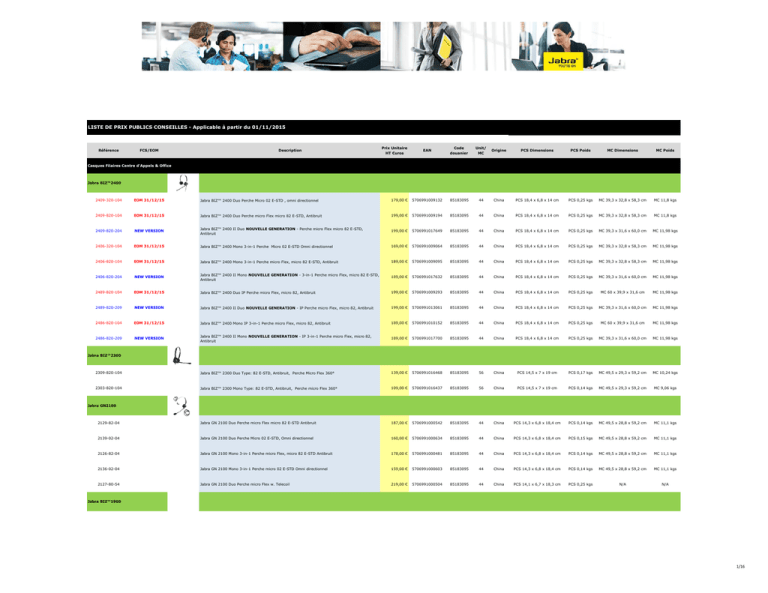This screenshot has height=593, width=768.
Task: Click reference 2409-820-204
Action: [108, 231]
